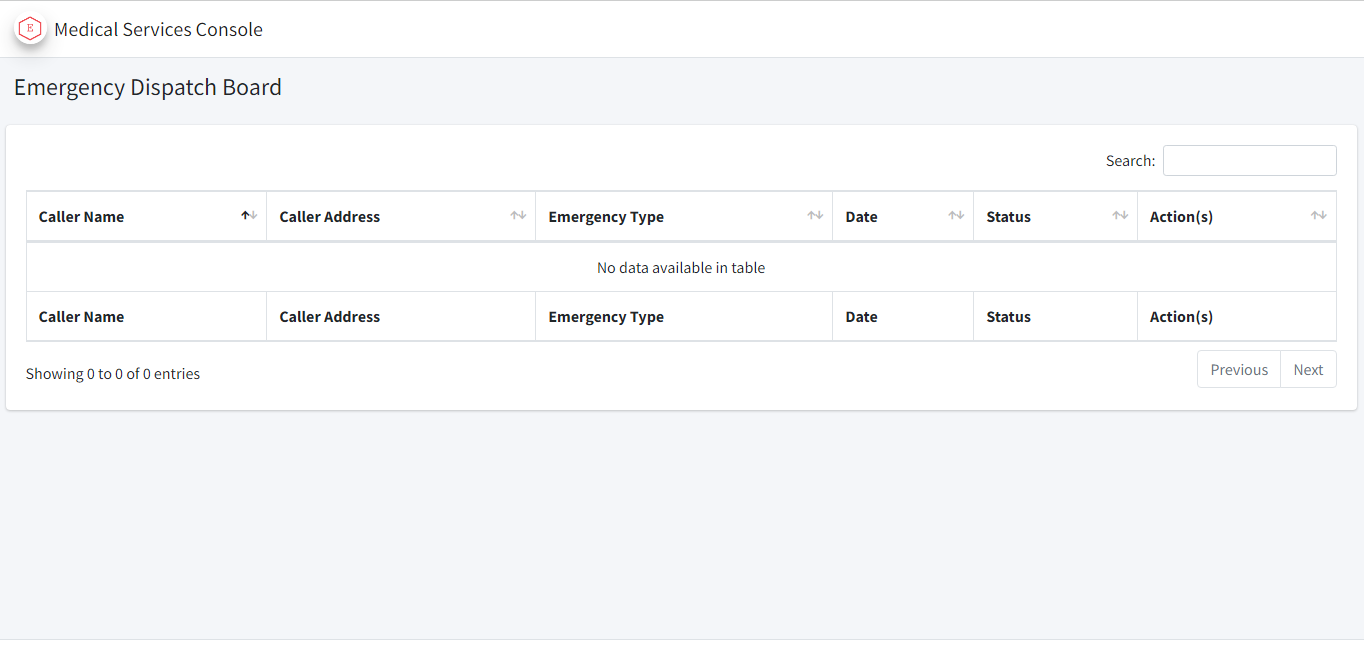1364x654 pixels.
Task: Click the Status label in table footer
Action: point(1008,317)
